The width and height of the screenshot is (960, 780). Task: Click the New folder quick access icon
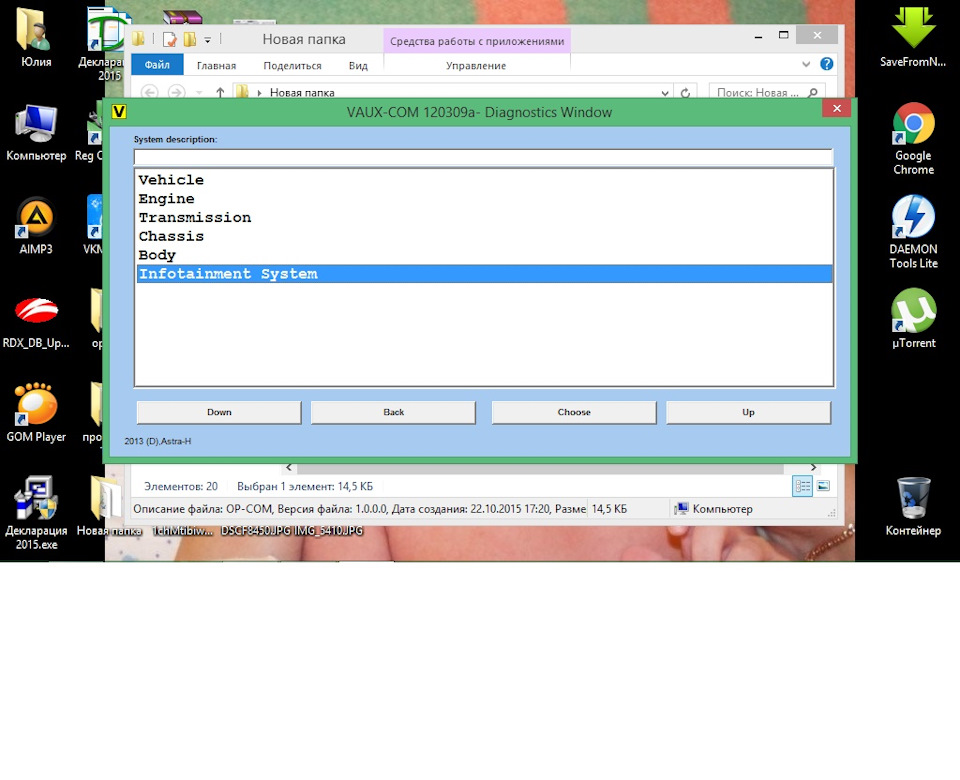[190, 40]
